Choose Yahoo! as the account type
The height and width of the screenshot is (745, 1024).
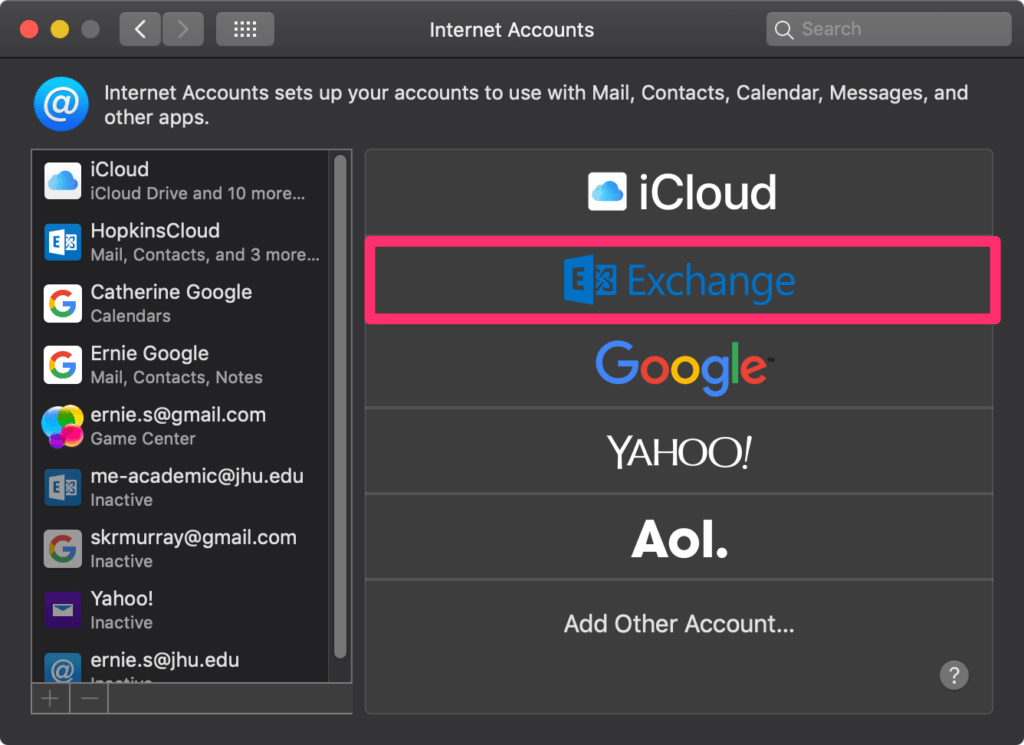click(x=680, y=452)
